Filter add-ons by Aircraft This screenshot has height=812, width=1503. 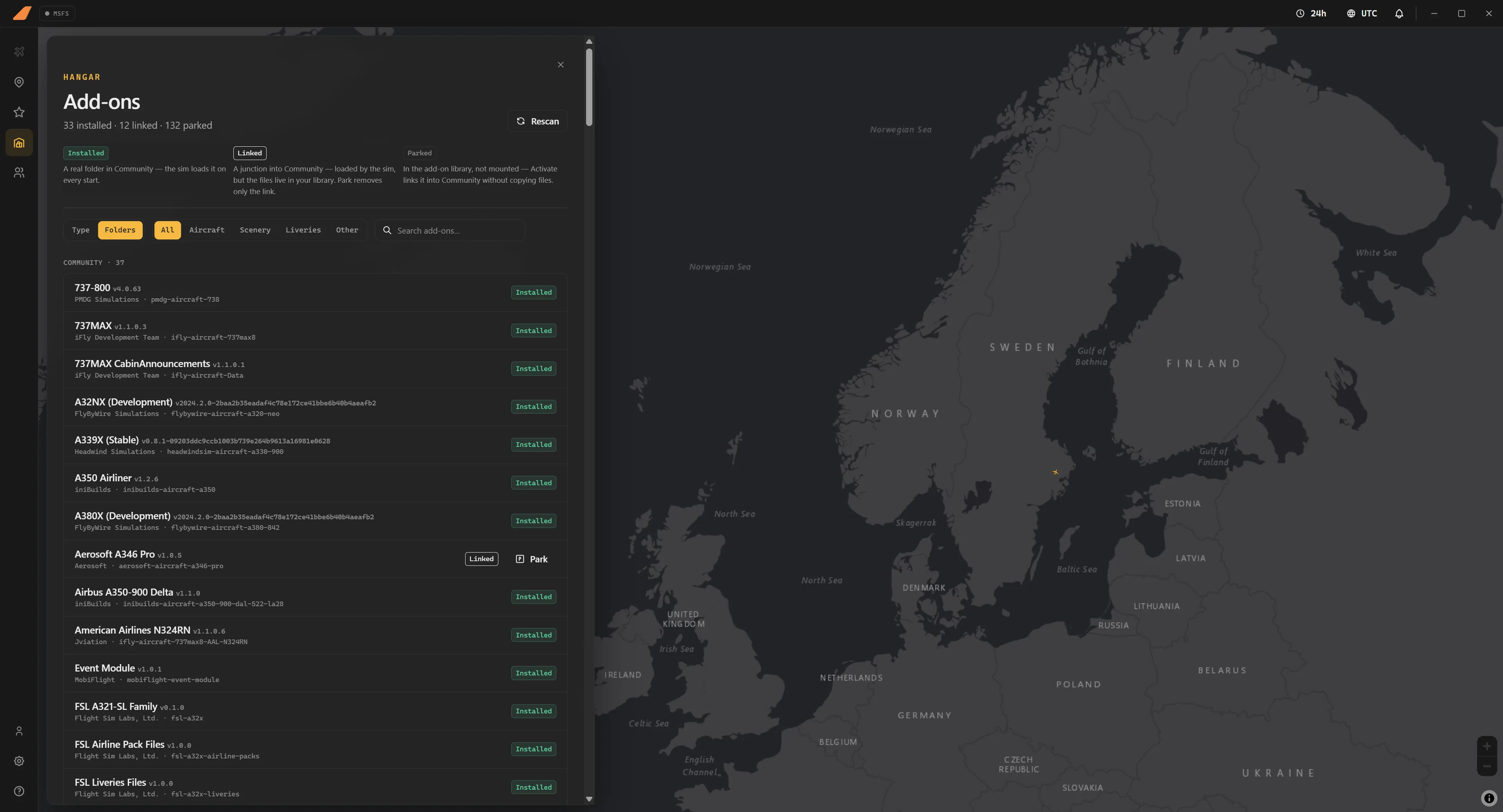point(207,230)
